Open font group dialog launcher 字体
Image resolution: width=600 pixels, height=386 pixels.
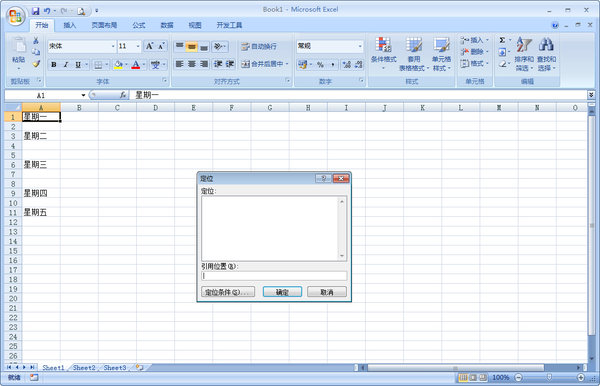point(165,81)
